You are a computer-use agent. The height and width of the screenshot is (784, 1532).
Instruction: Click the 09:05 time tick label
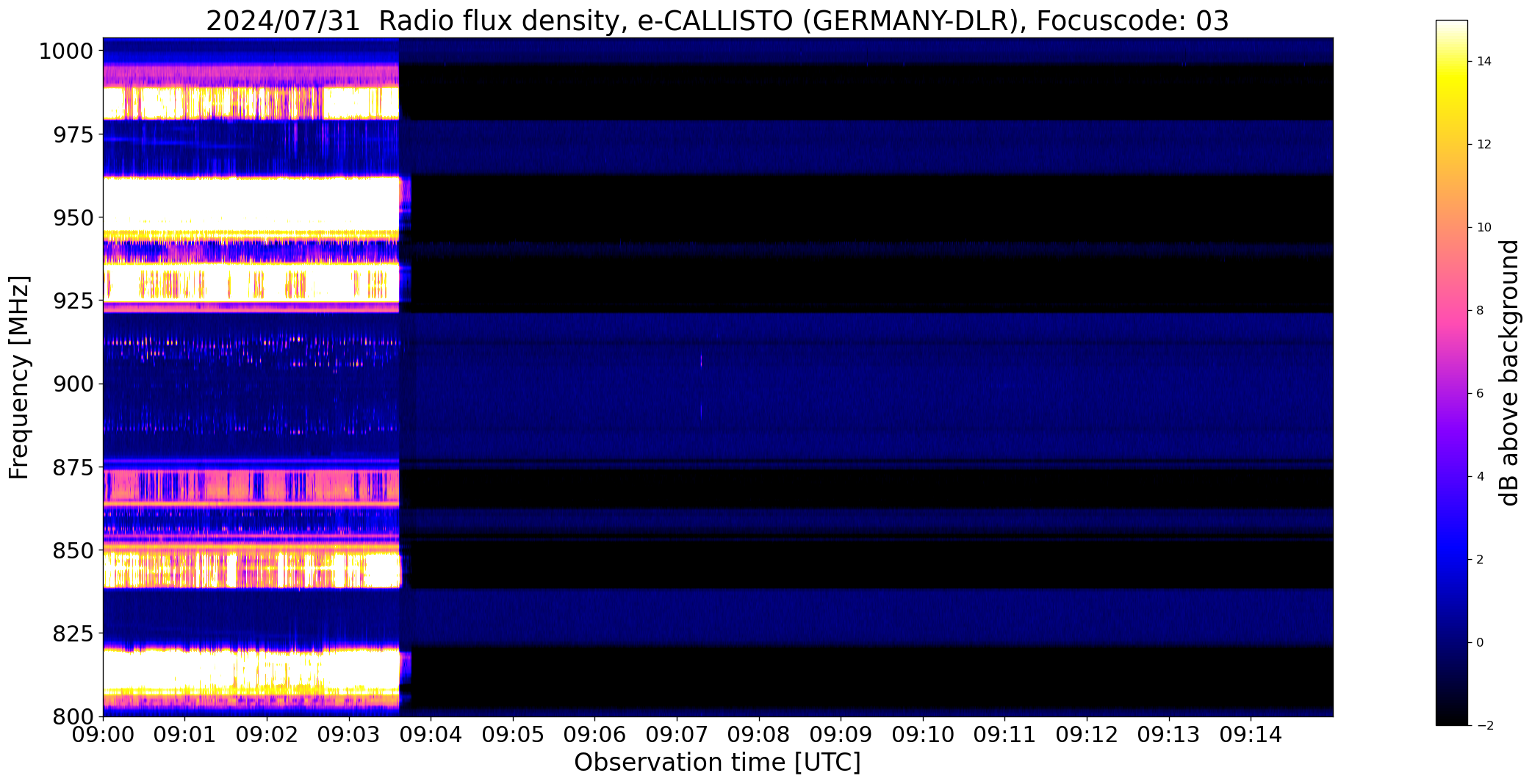point(513,734)
